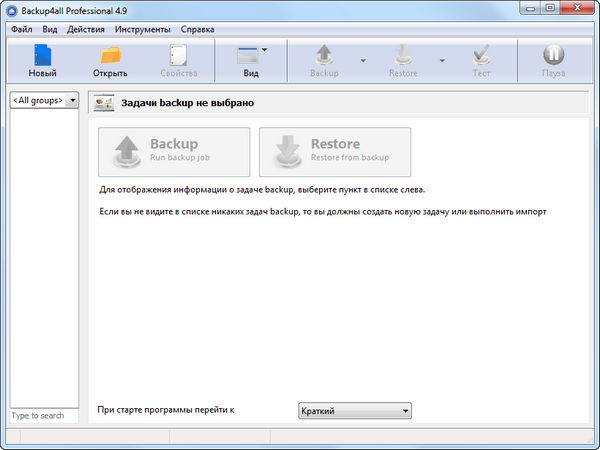Open the Действия menu
This screenshot has height=450, width=600.
tap(86, 29)
